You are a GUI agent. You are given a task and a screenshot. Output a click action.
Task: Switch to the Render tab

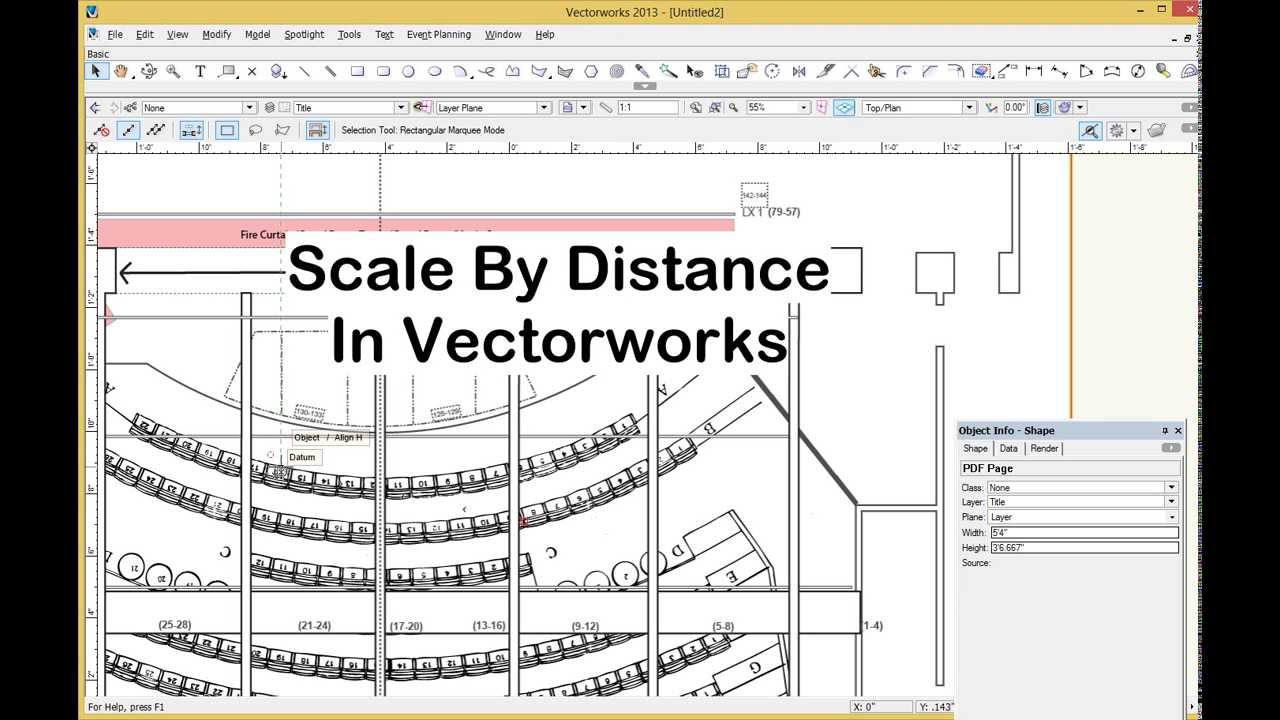[x=1044, y=448]
